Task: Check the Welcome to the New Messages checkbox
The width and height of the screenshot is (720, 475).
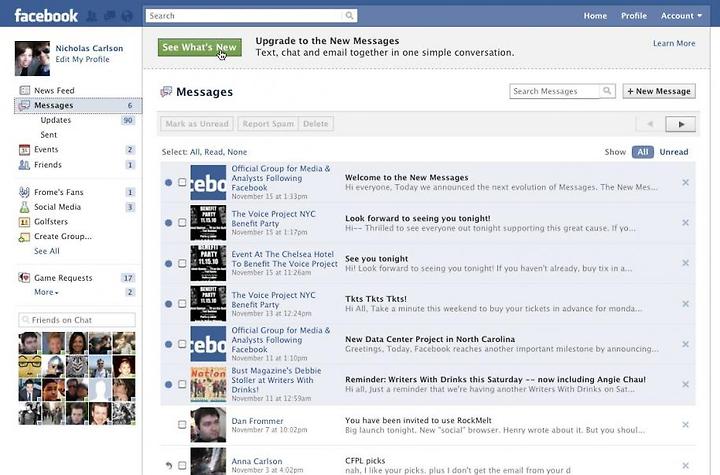Action: (x=182, y=182)
